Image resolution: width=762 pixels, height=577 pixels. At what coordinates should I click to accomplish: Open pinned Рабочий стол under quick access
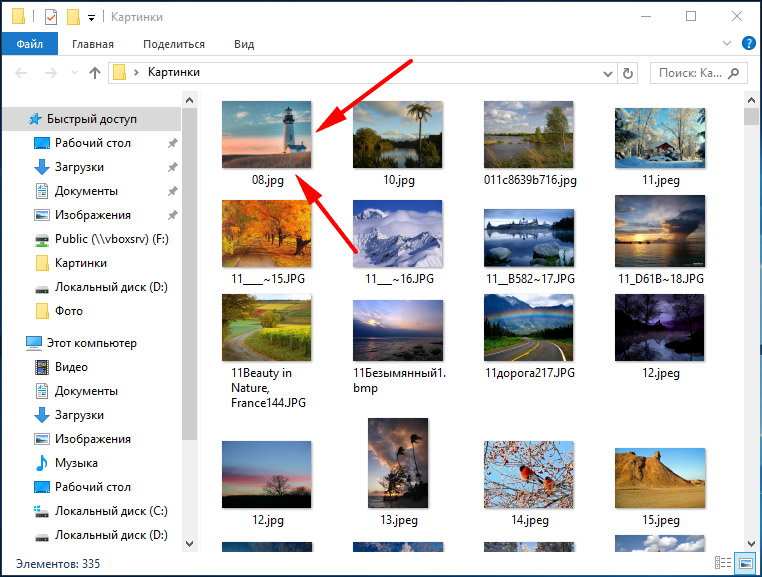click(92, 143)
